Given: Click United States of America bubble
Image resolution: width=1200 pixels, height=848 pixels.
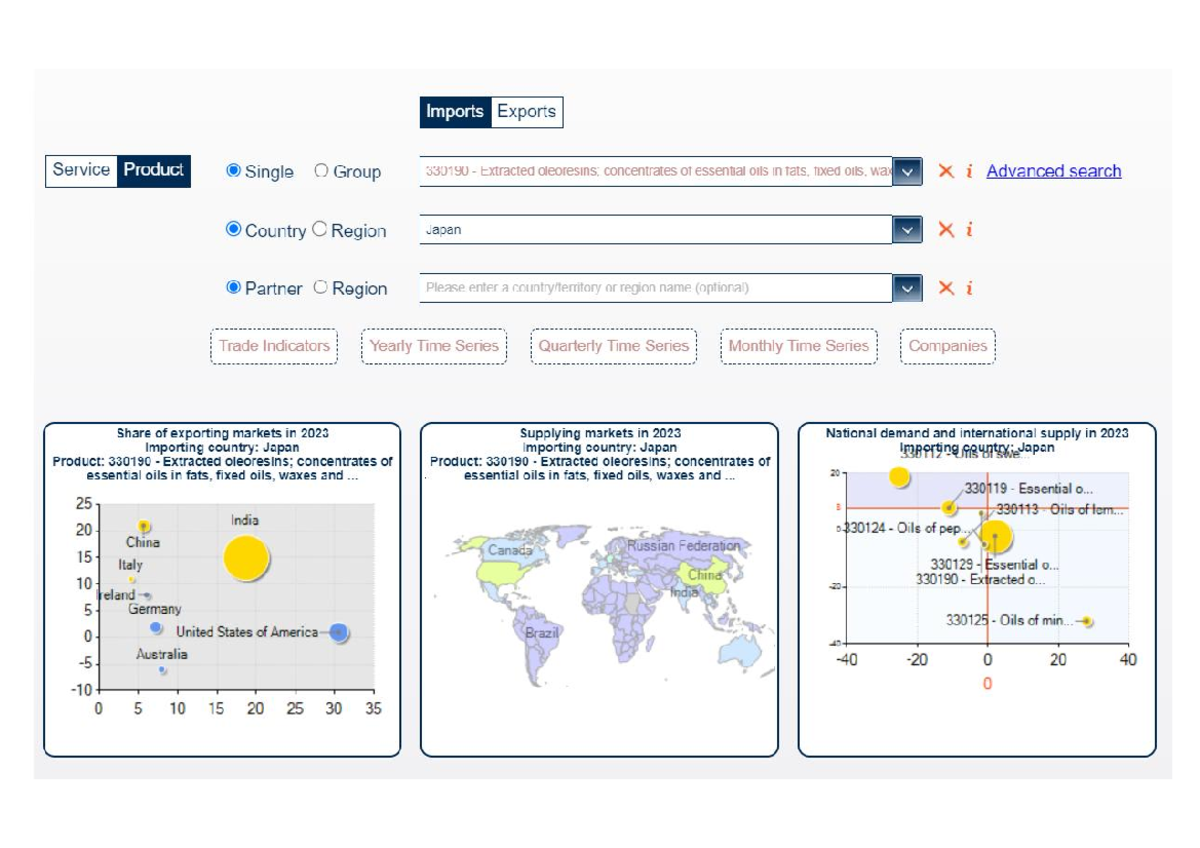Looking at the screenshot, I should (x=339, y=632).
